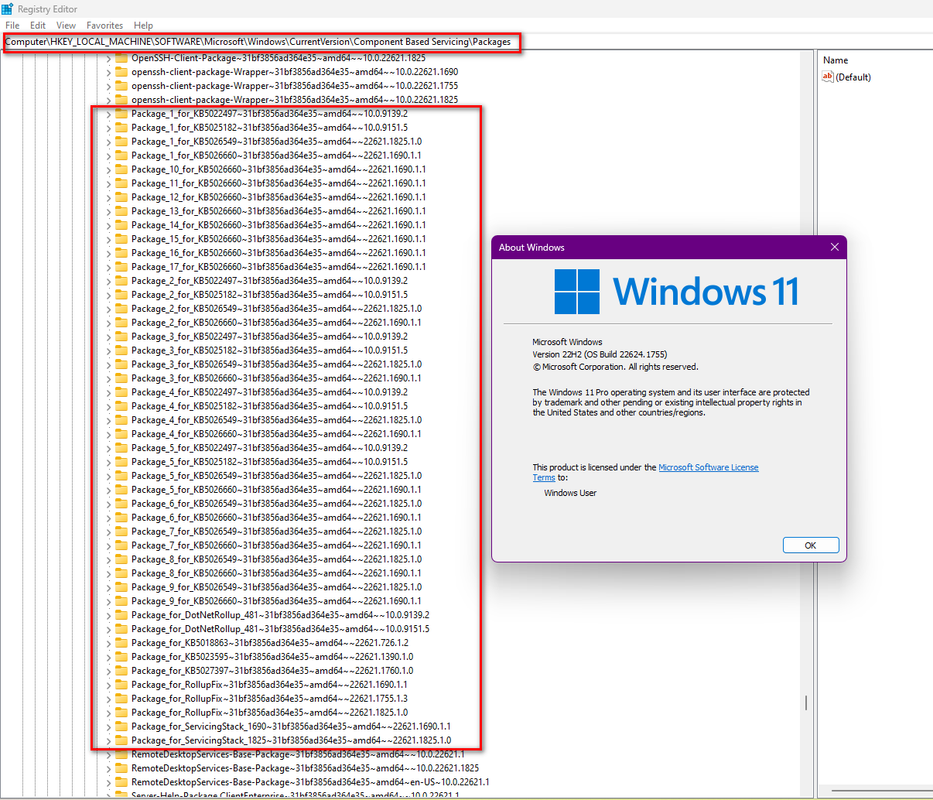Open the View menu
933x800 pixels.
tap(66, 26)
